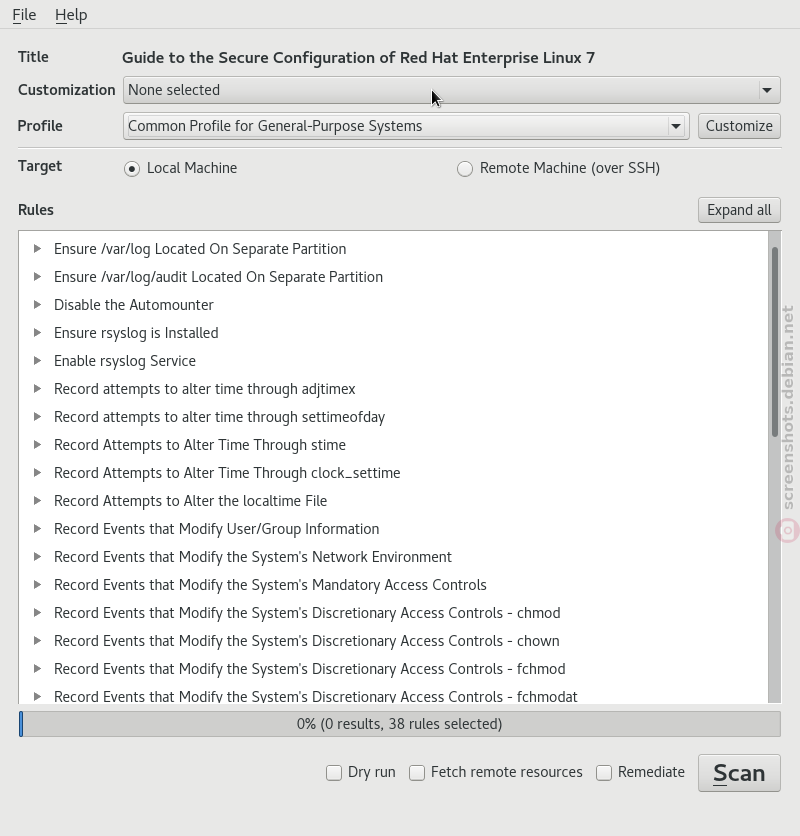
Task: Expand the 'Network Environment' rule
Action: (37, 557)
